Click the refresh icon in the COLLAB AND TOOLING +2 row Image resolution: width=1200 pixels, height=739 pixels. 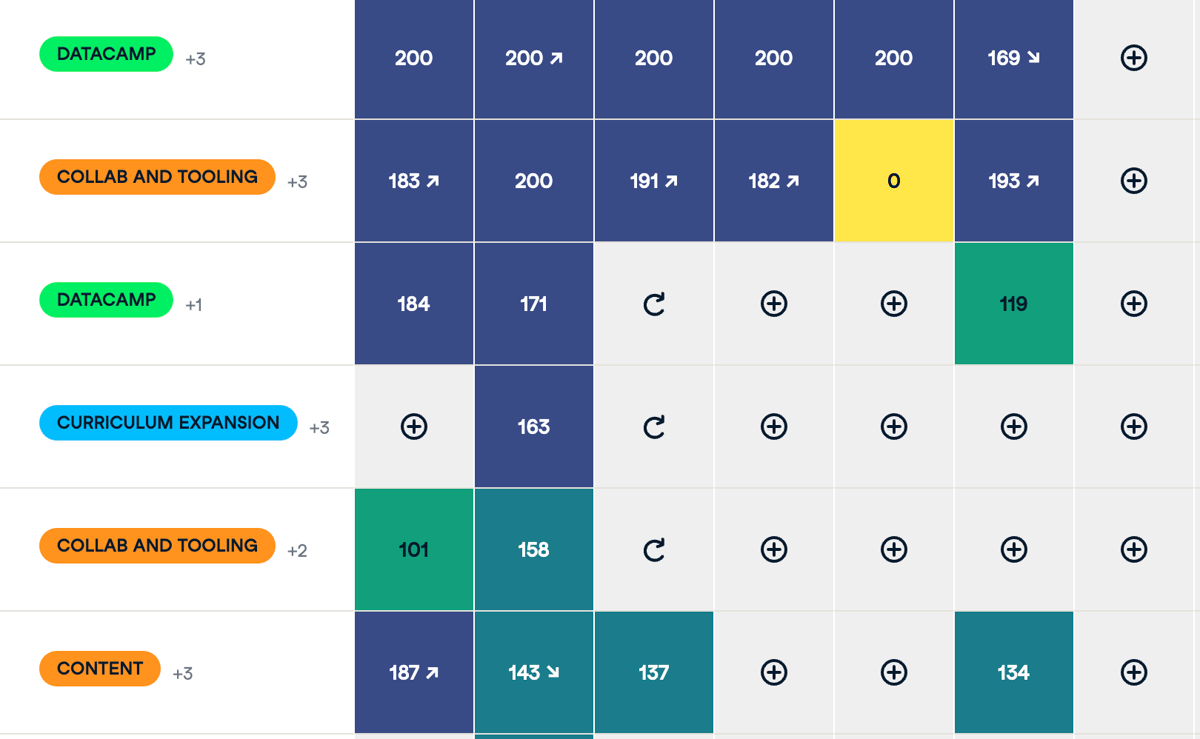click(x=653, y=549)
